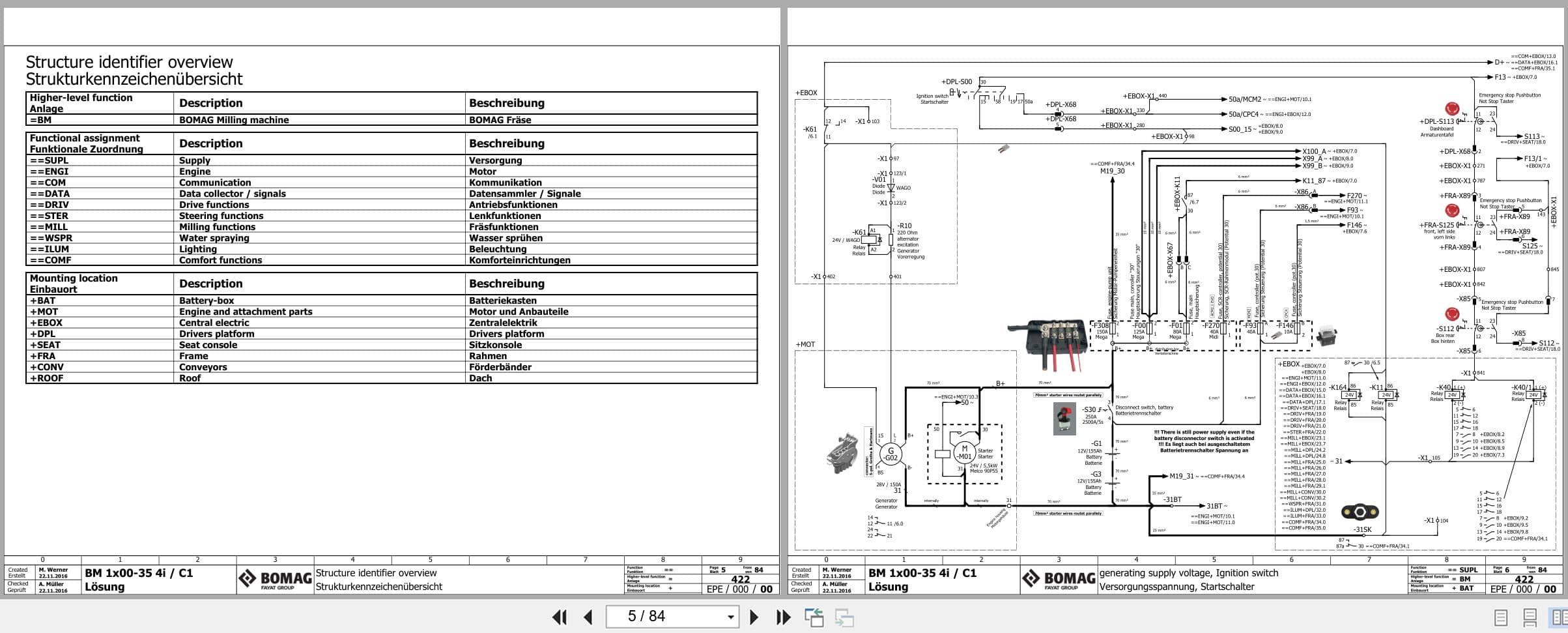The width and height of the screenshot is (1568, 633).
Task: Click 'Emergency stop Pushbutton' label near DPL-S113
Action: pyautogui.click(x=1509, y=95)
